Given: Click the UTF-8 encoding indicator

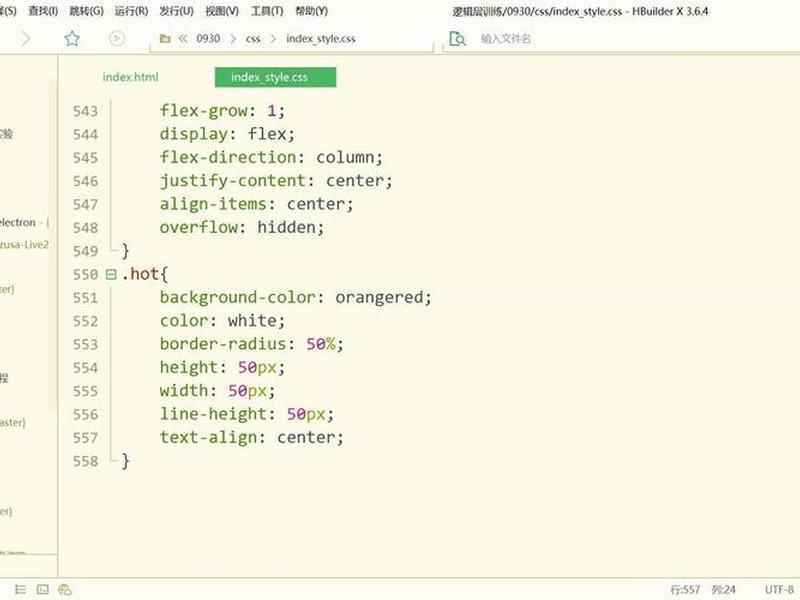Looking at the screenshot, I should [x=779, y=590].
